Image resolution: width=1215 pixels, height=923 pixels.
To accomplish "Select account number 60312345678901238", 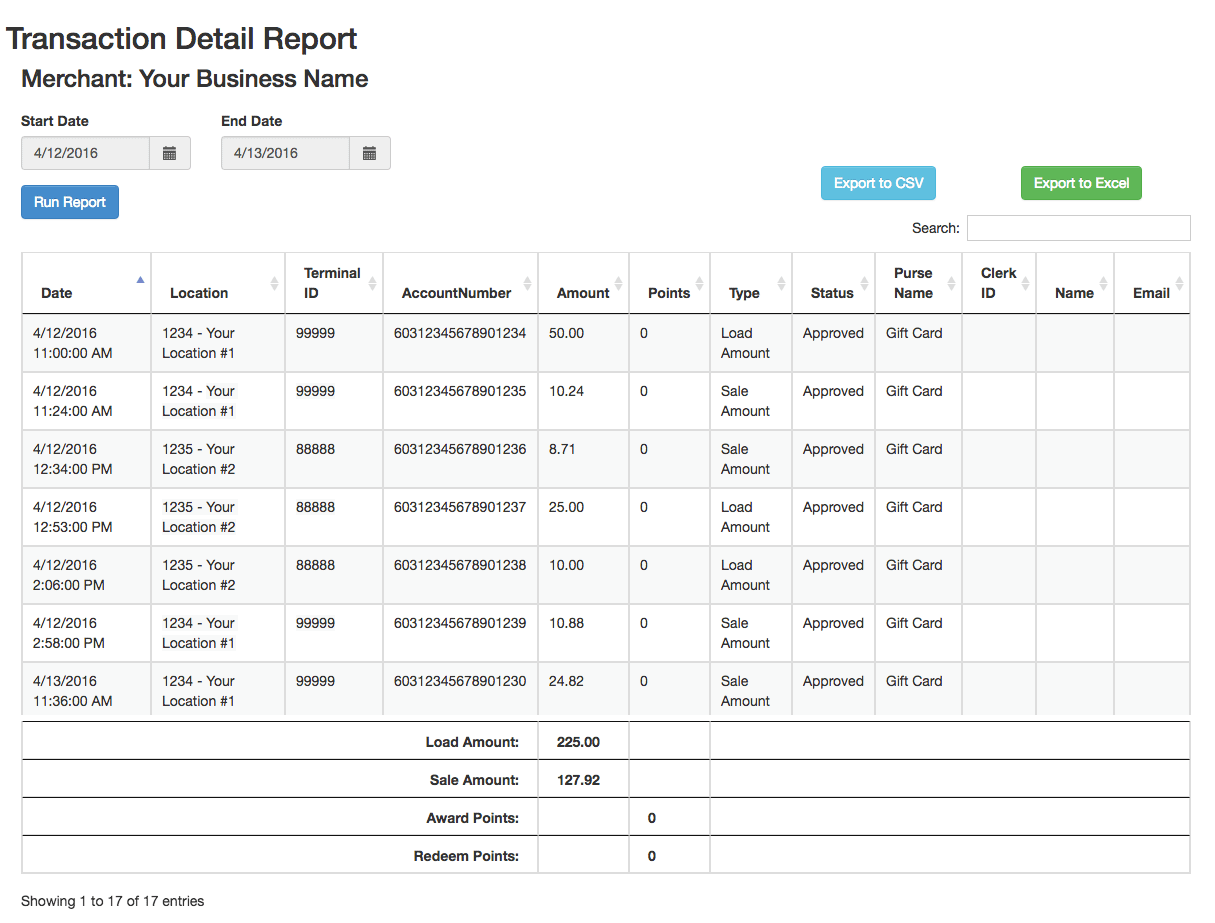I will [460, 565].
